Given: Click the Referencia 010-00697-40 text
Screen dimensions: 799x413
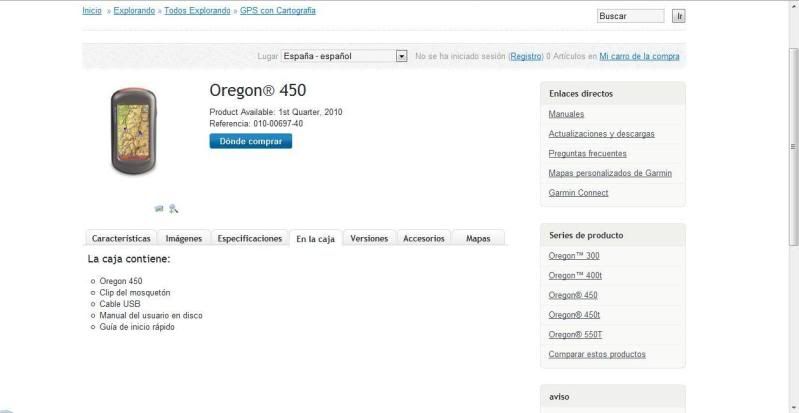Looking at the screenshot, I should 256,123.
